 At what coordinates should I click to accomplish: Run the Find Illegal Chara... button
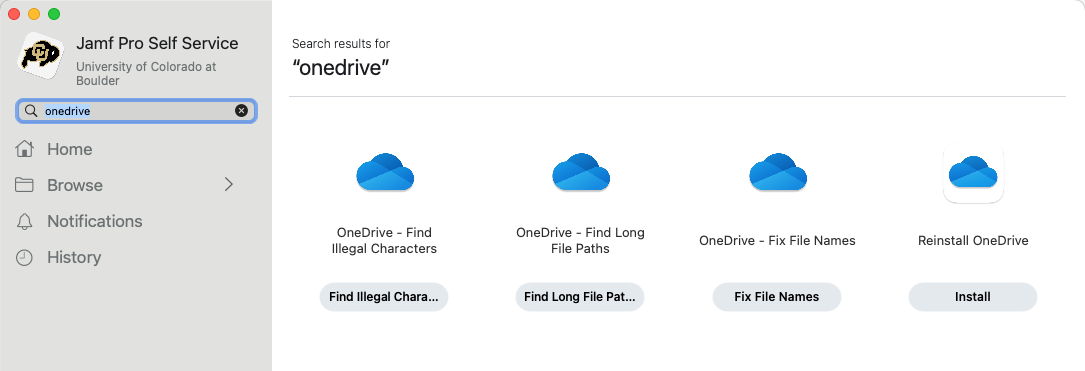tap(384, 297)
